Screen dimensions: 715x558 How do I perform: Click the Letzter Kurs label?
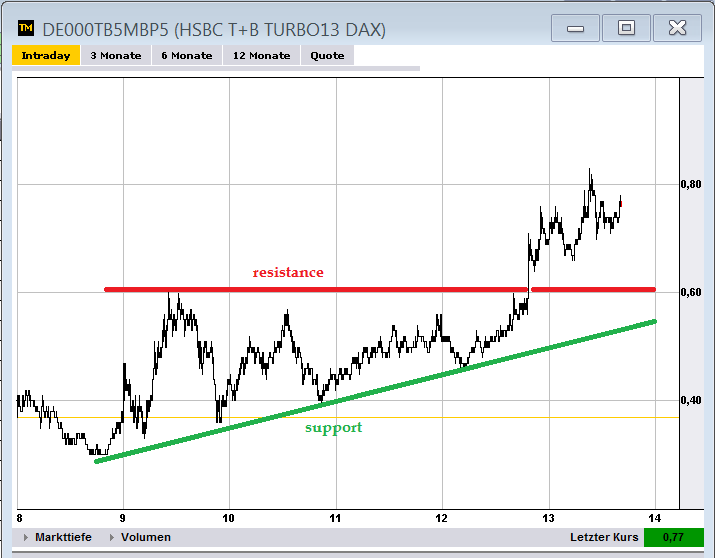point(604,537)
